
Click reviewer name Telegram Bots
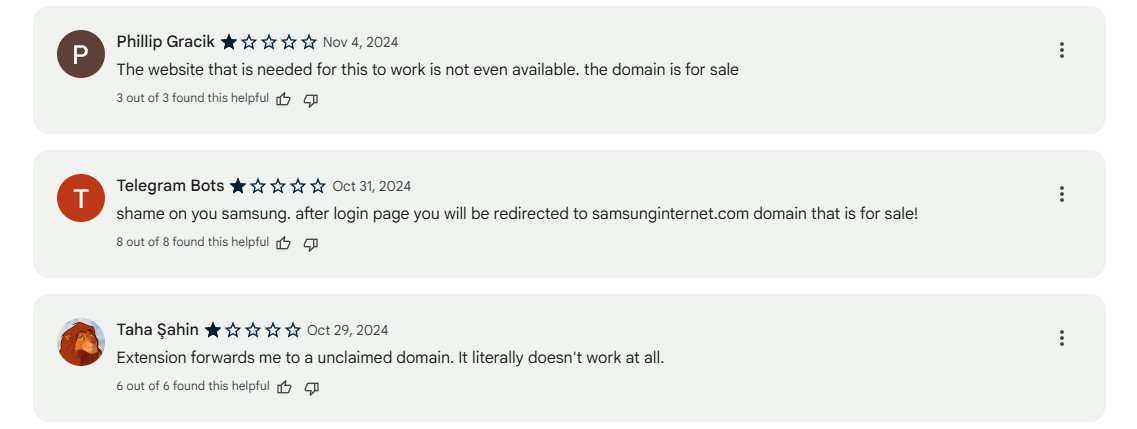(170, 186)
